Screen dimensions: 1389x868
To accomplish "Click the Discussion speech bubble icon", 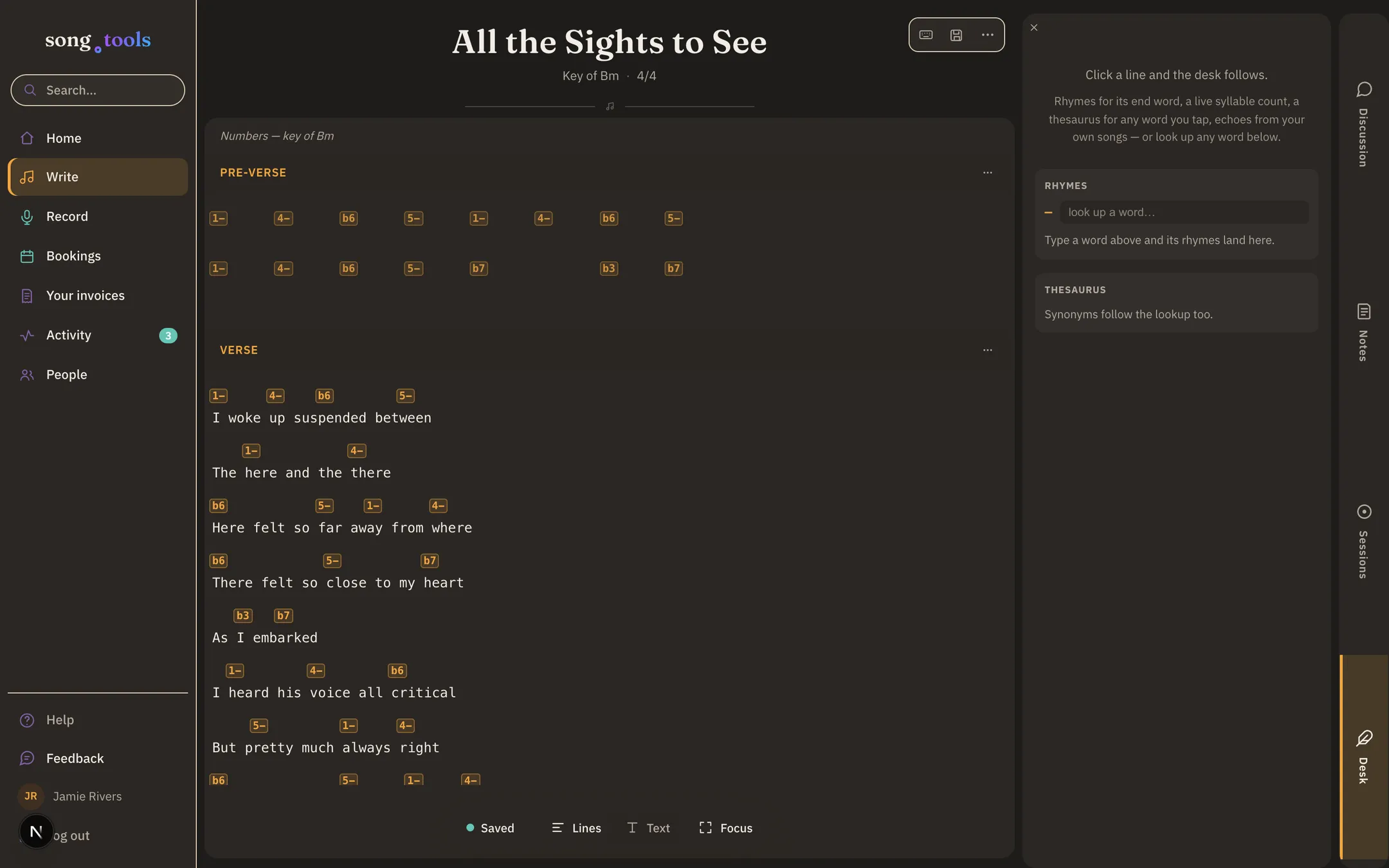I will pyautogui.click(x=1364, y=89).
